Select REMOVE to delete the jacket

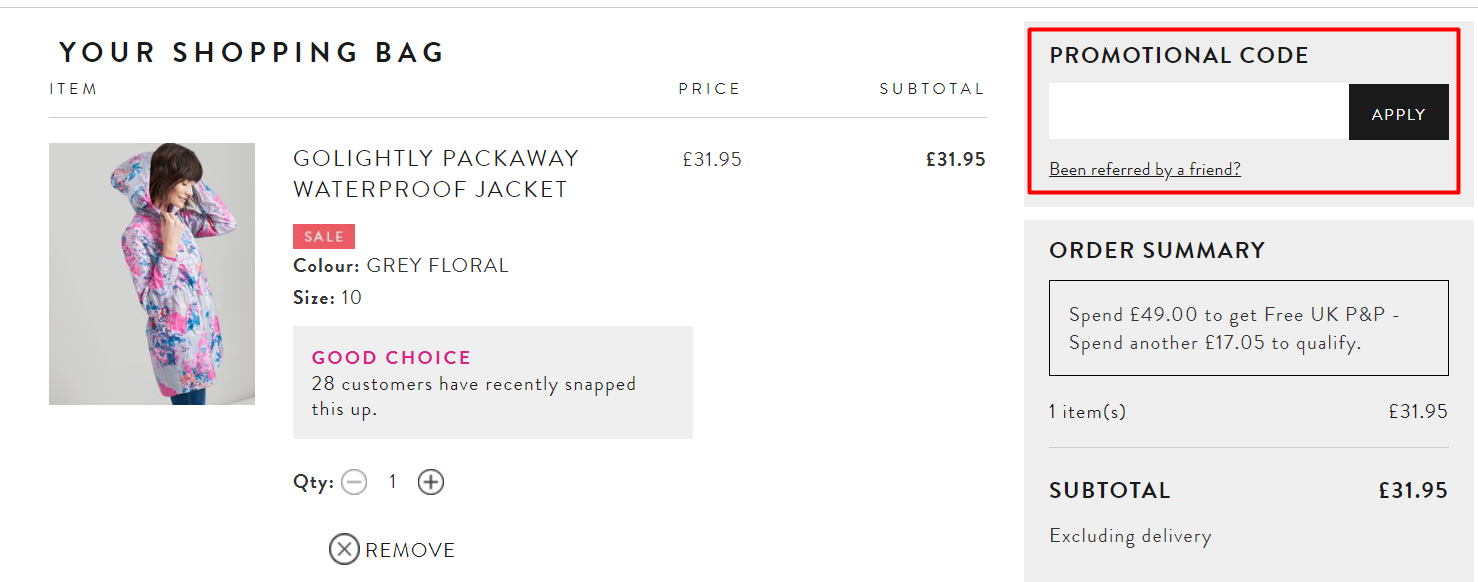410,549
